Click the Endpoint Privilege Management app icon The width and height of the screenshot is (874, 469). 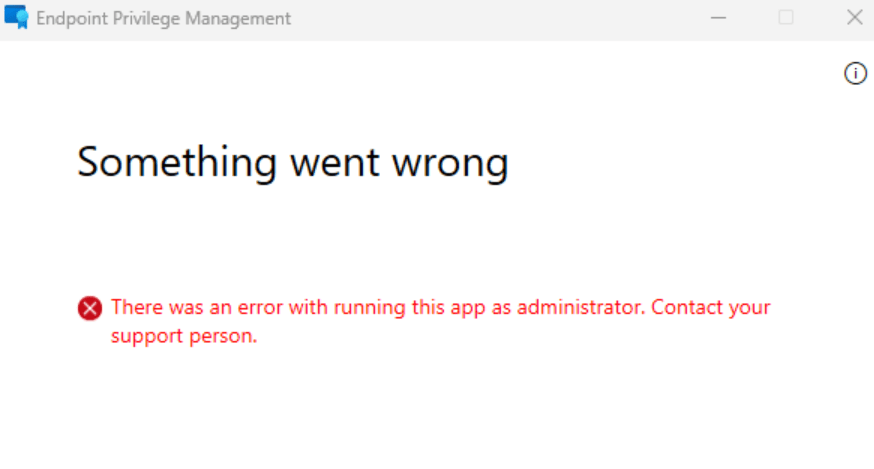[x=16, y=18]
